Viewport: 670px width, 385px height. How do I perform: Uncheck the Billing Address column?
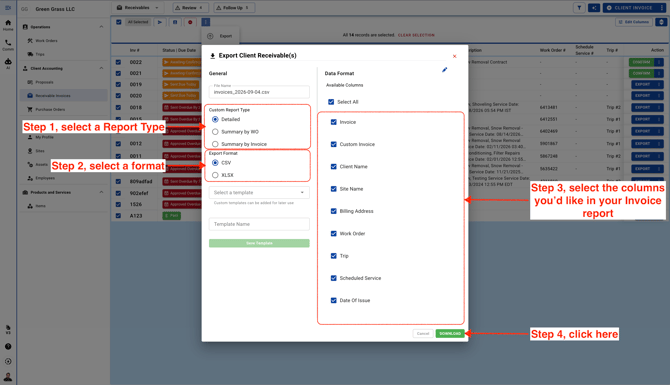pyautogui.click(x=334, y=211)
